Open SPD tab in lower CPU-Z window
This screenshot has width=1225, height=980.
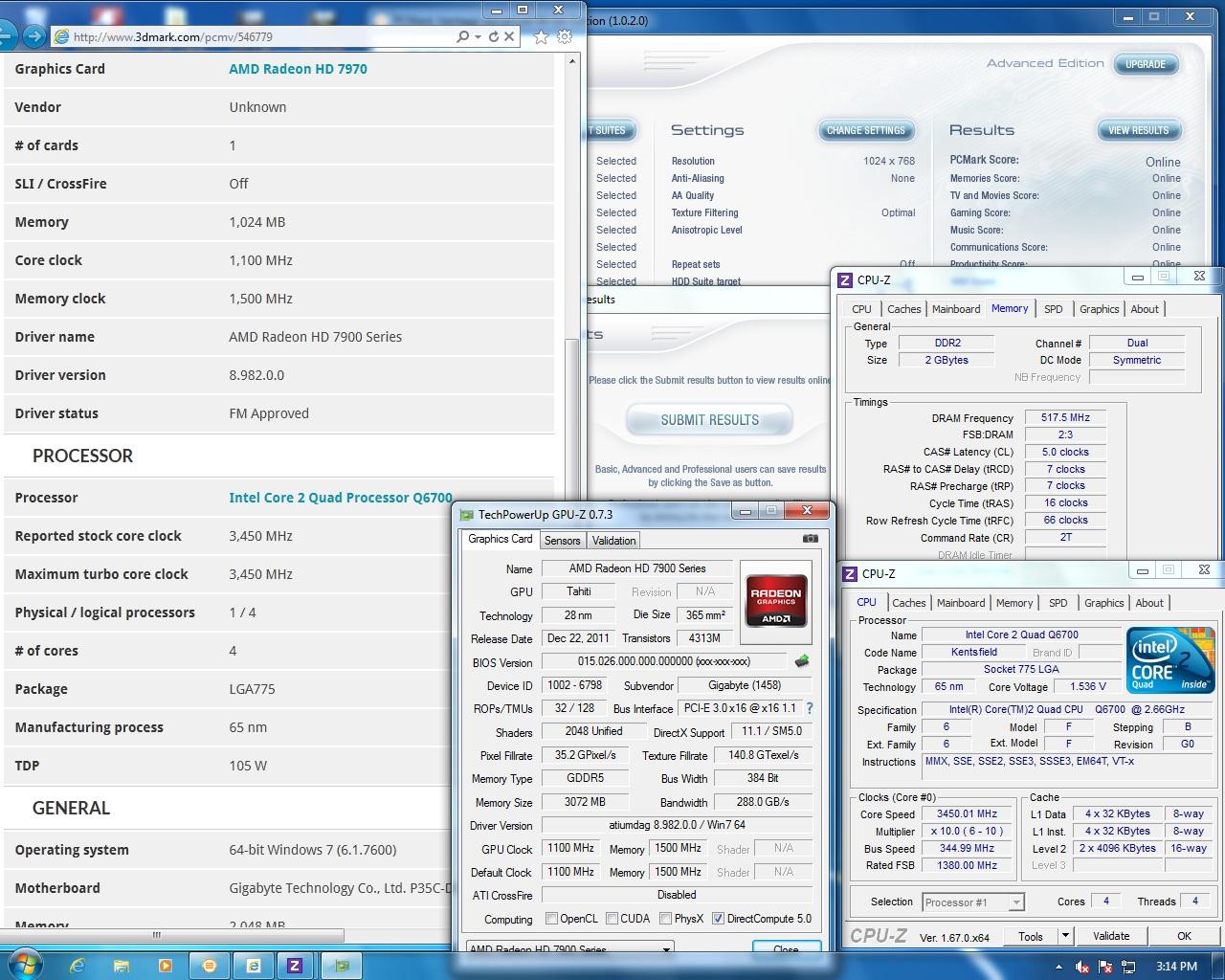tap(1058, 603)
